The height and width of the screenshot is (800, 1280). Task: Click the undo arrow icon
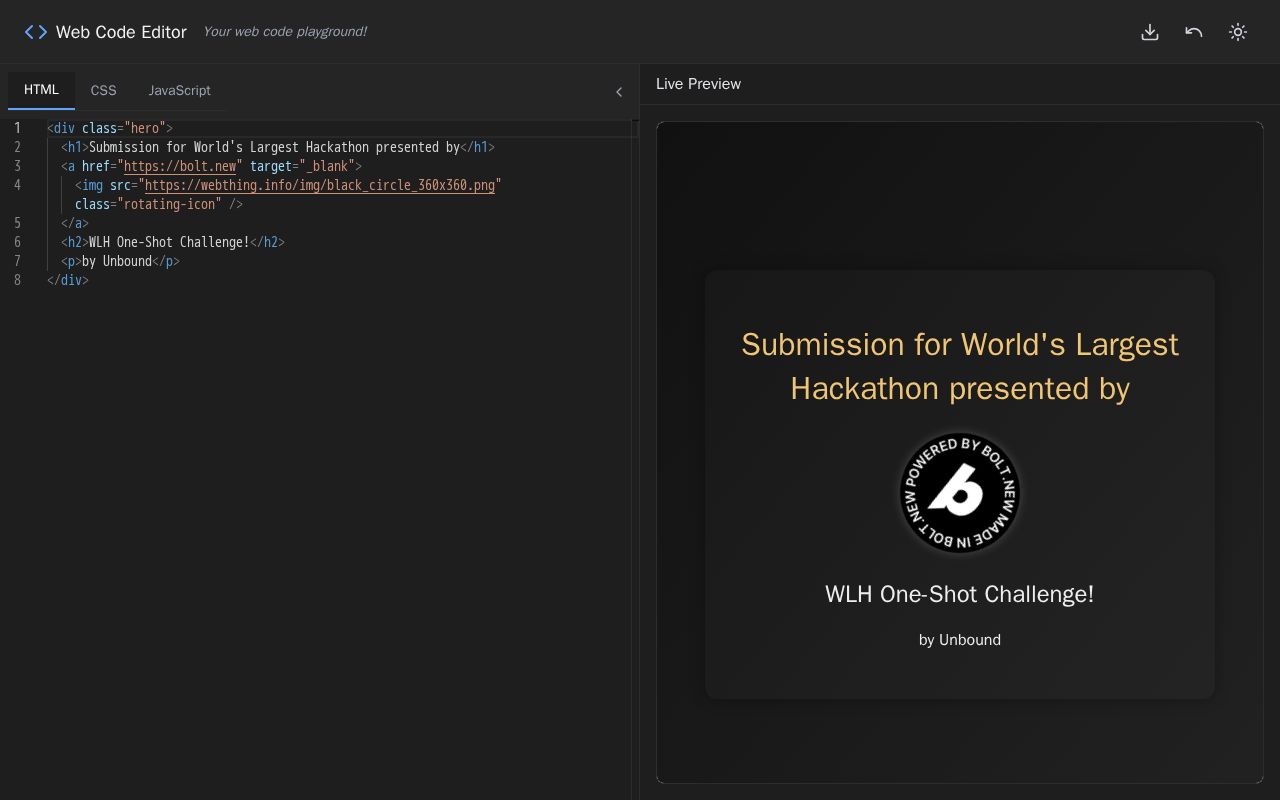click(x=1194, y=32)
